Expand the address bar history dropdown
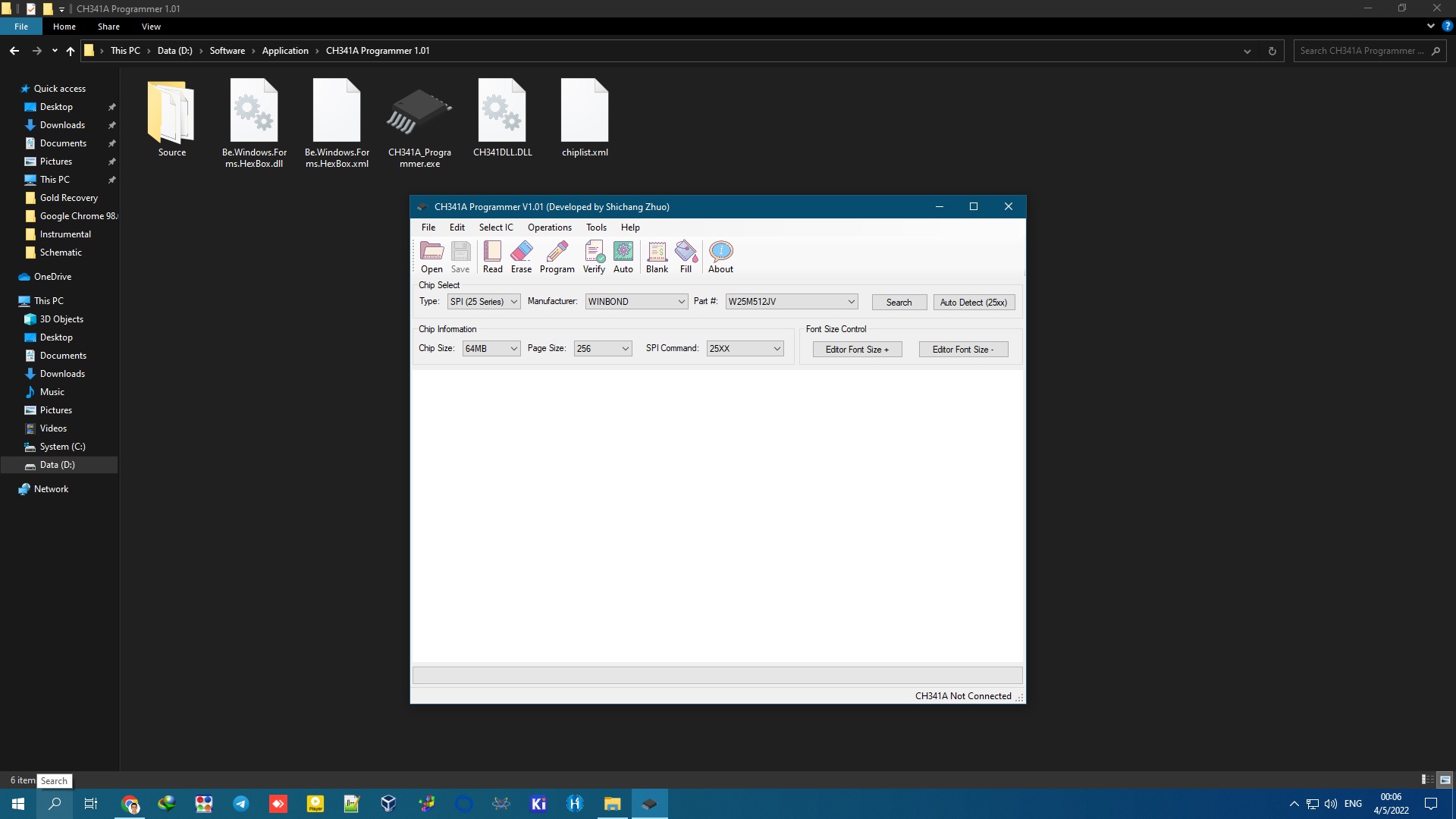Image resolution: width=1456 pixels, height=819 pixels. (1247, 51)
